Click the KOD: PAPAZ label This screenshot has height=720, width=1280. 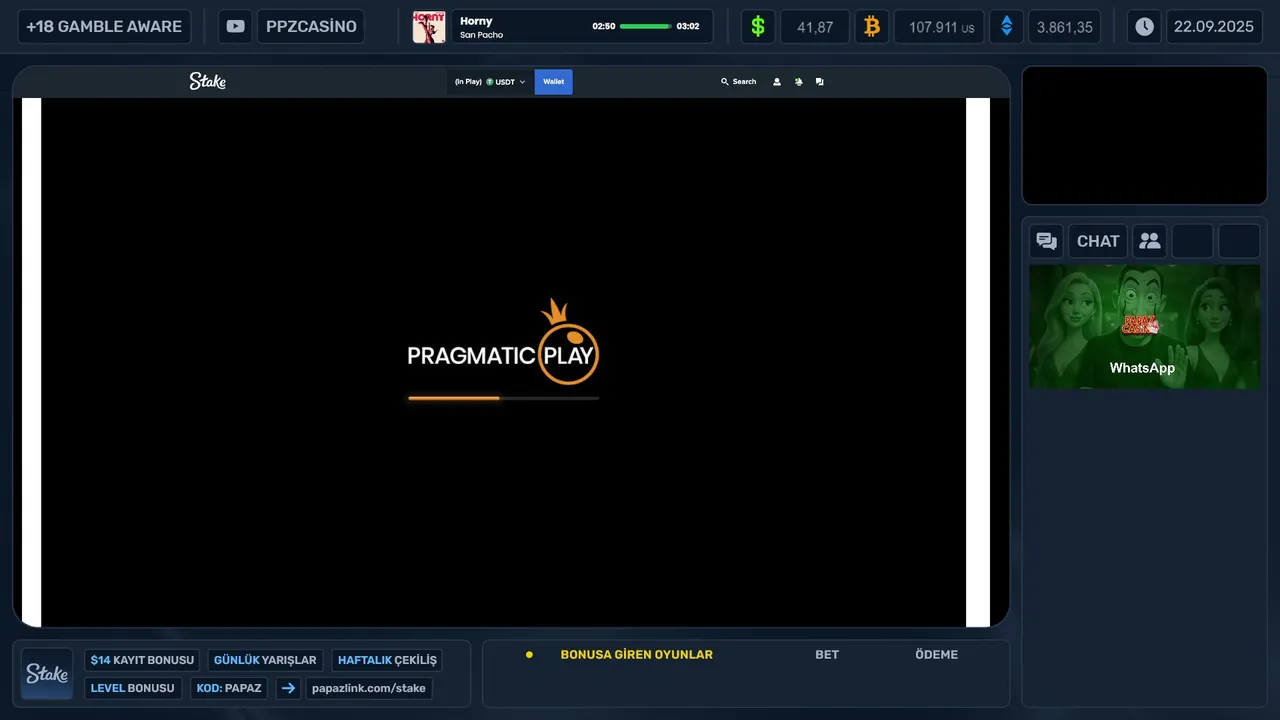coord(229,688)
